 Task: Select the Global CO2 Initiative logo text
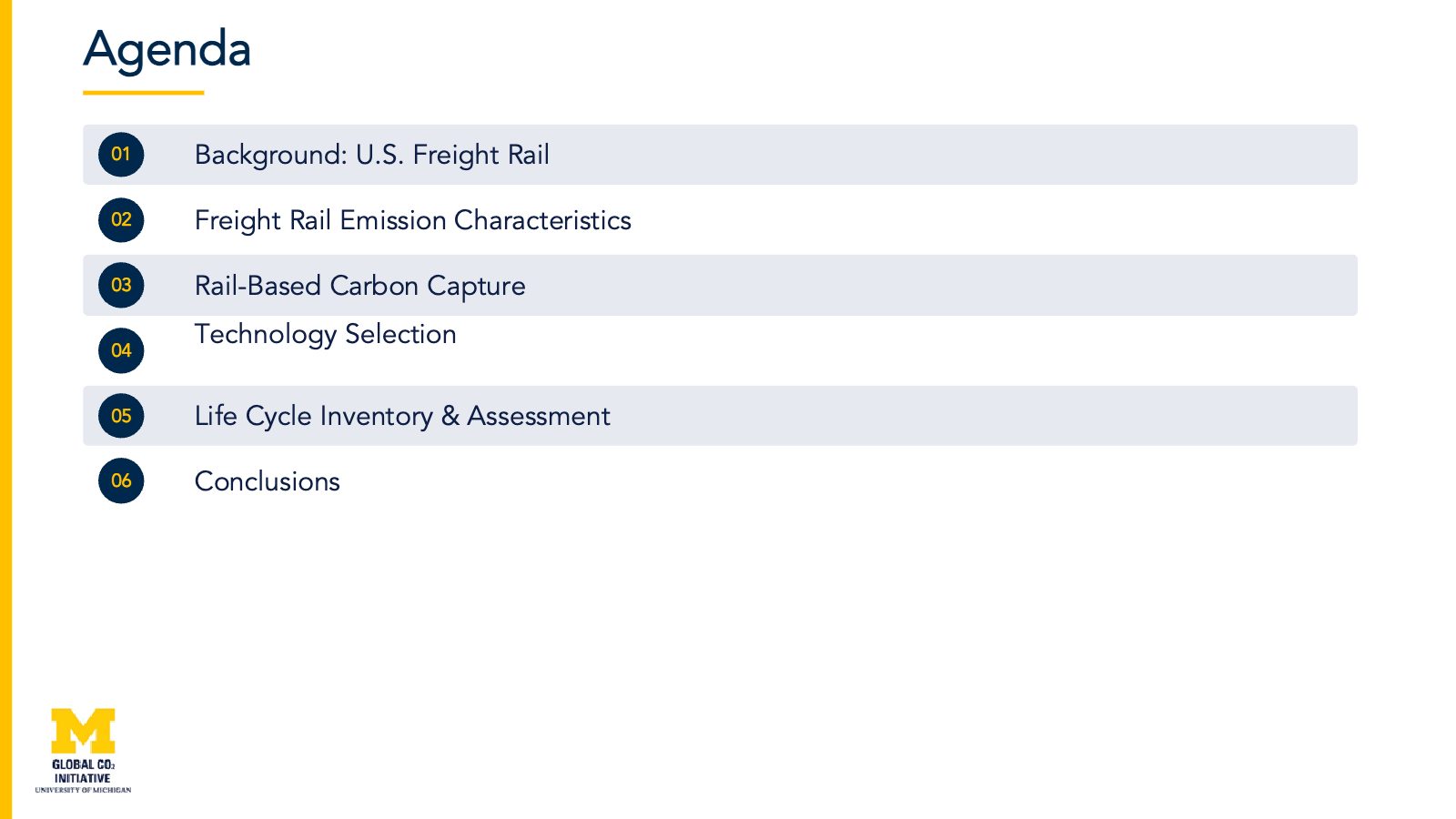(x=83, y=771)
